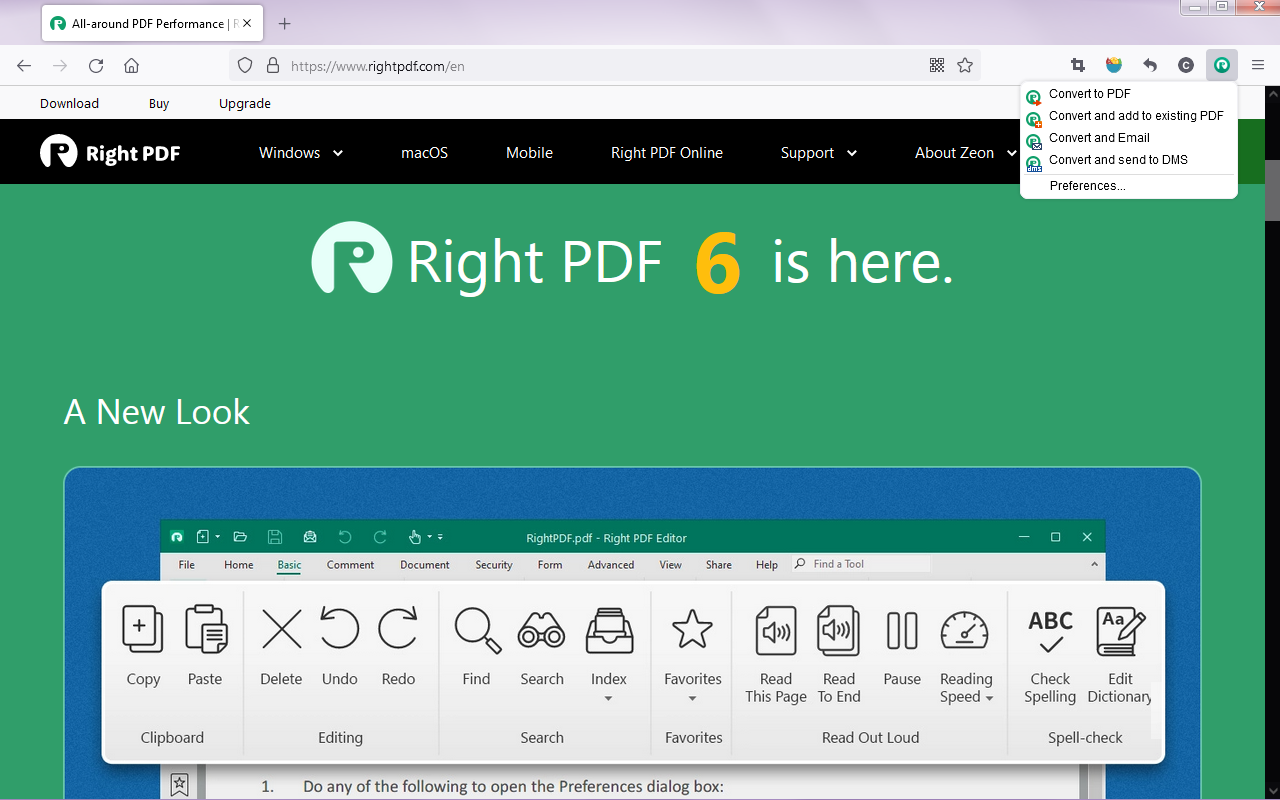Choose Convert and send to DMS
1280x800 pixels.
click(x=1128, y=160)
